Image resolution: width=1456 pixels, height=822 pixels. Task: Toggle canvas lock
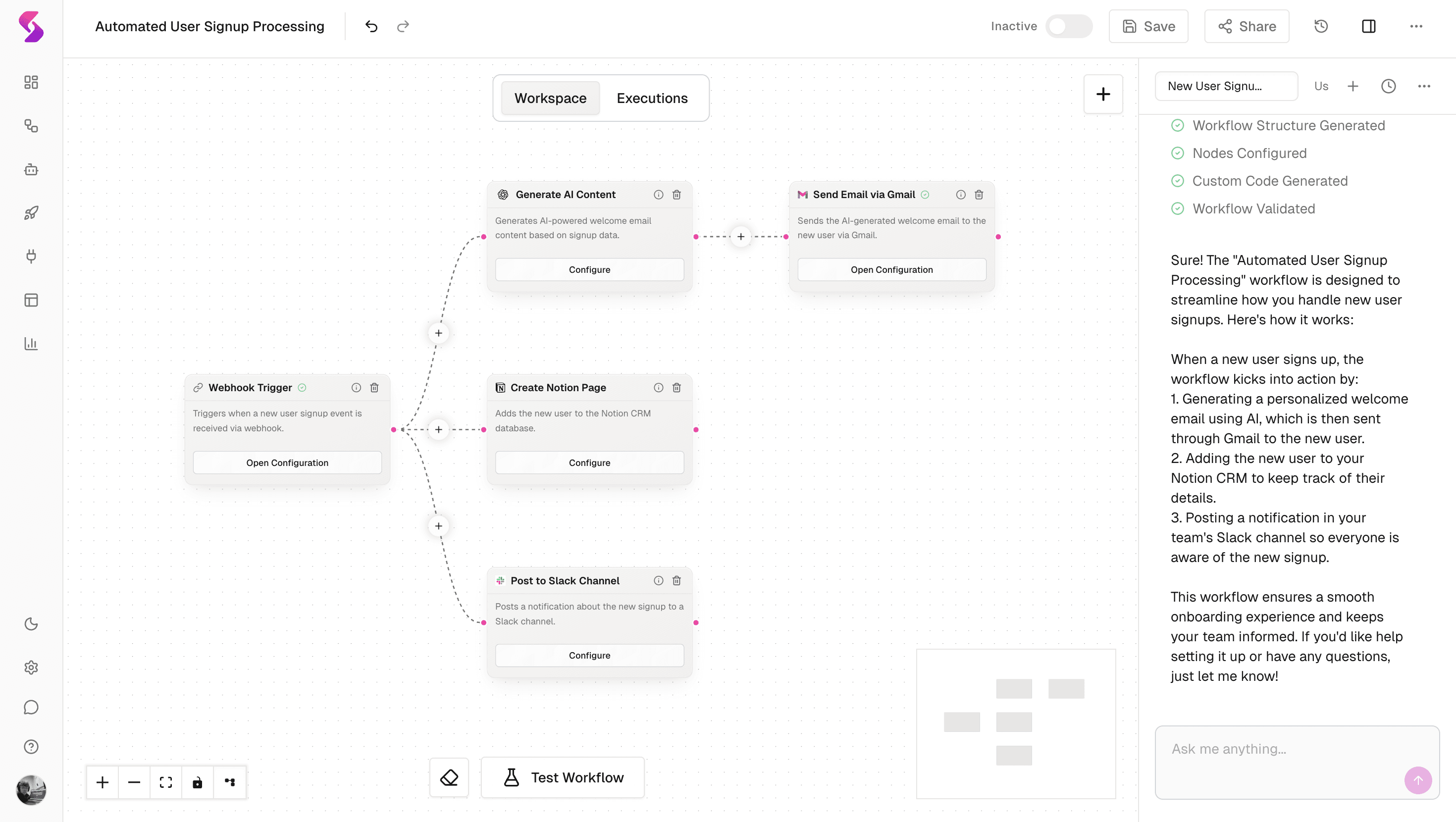tap(197, 782)
